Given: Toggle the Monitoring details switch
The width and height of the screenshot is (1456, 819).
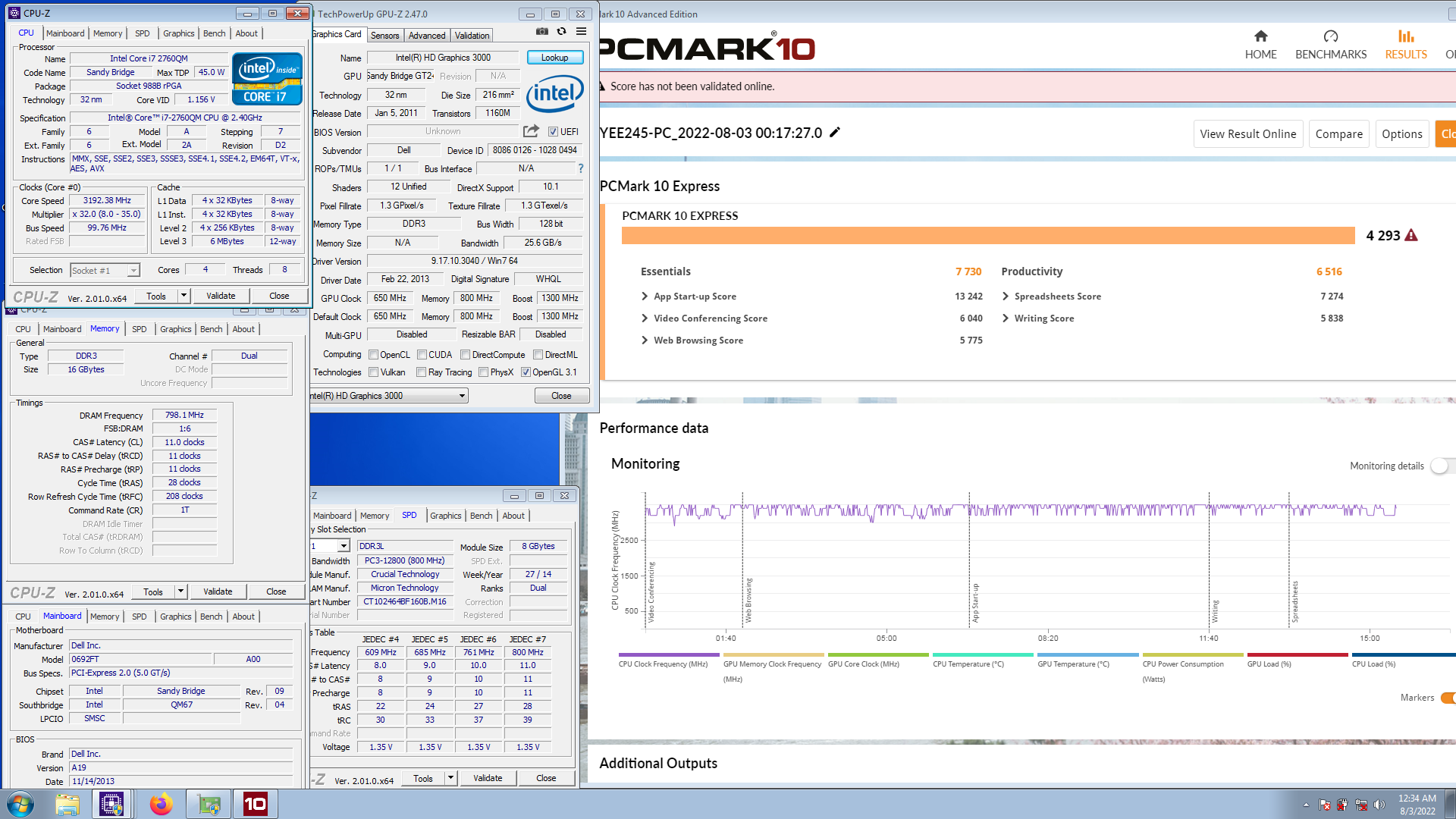Looking at the screenshot, I should click(1442, 466).
